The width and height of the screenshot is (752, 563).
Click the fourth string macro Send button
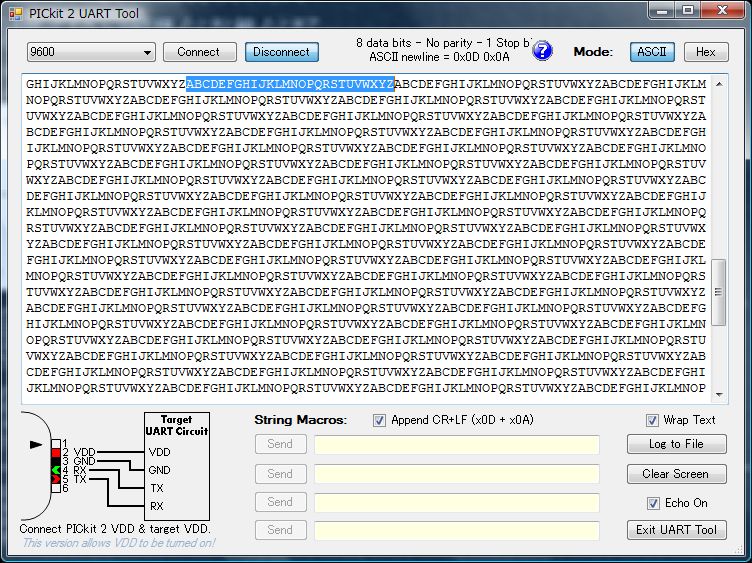point(281,530)
